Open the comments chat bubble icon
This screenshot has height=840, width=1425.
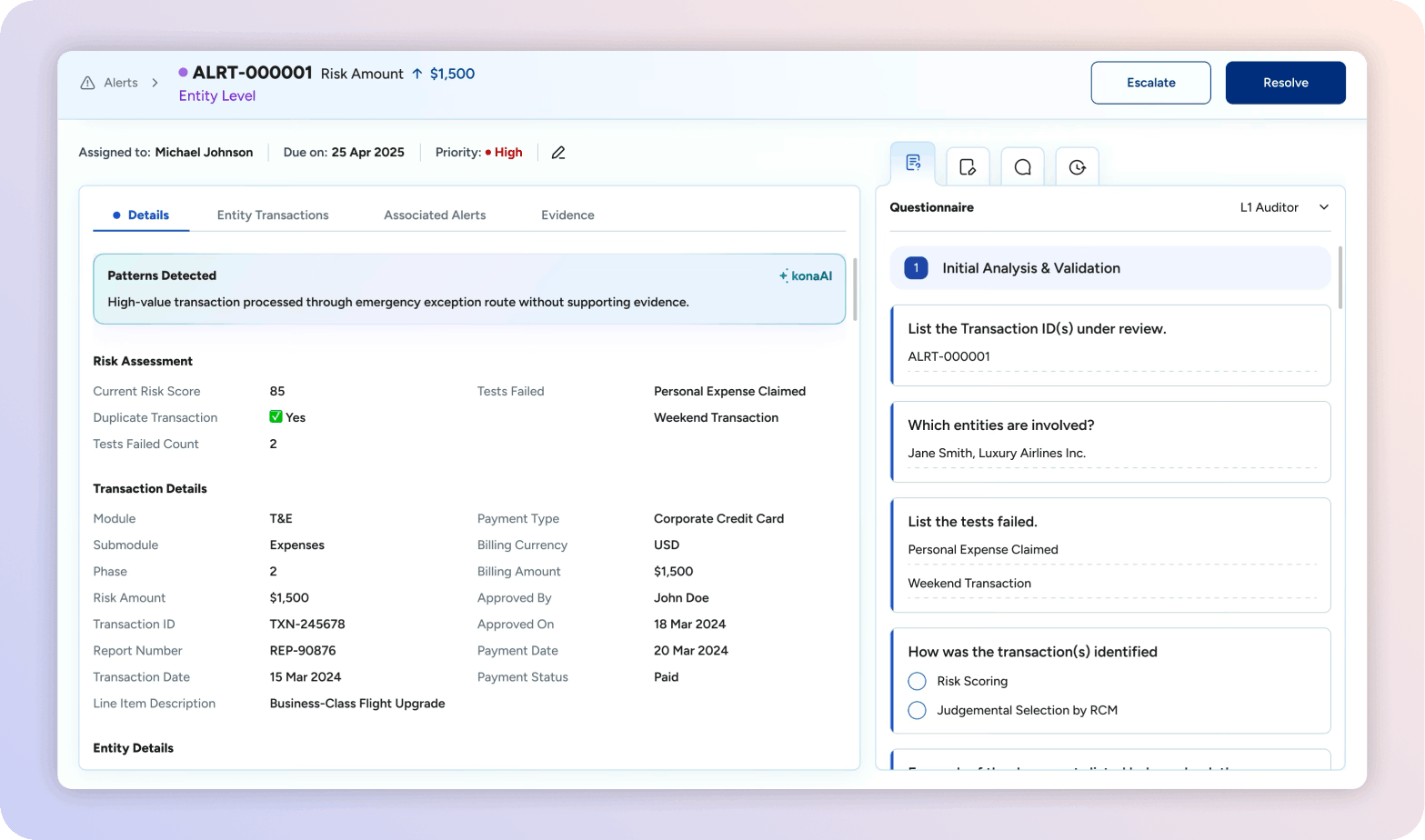1022,167
